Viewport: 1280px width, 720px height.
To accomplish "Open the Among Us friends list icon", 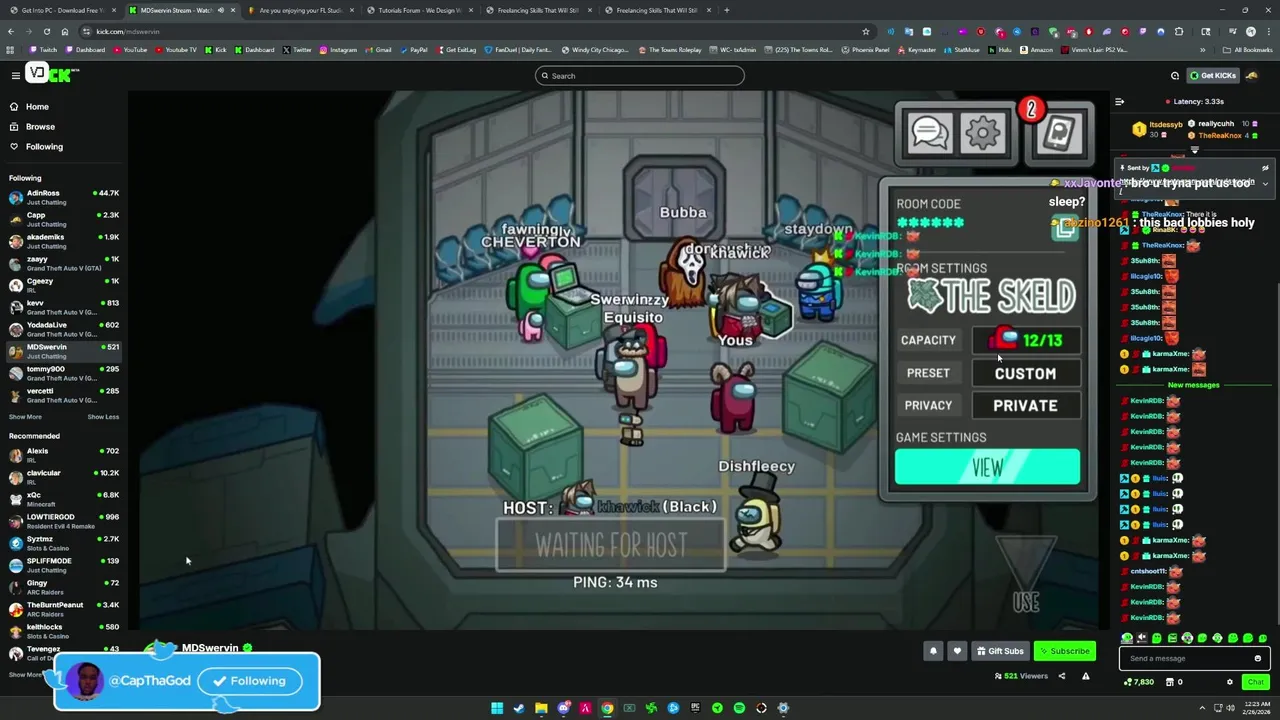I will click(x=1059, y=133).
